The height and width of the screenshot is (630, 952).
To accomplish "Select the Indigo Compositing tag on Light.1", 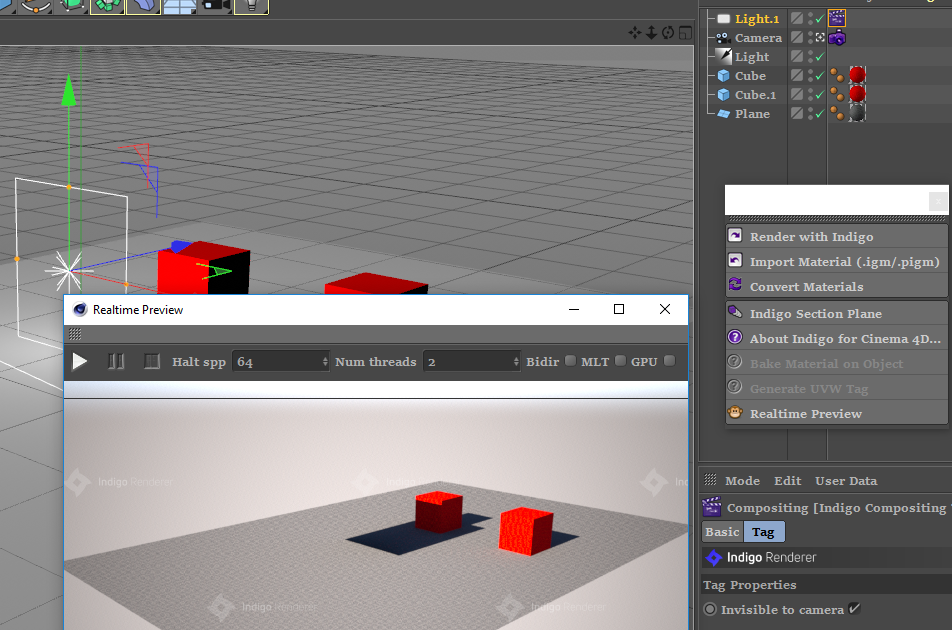I will (837, 18).
